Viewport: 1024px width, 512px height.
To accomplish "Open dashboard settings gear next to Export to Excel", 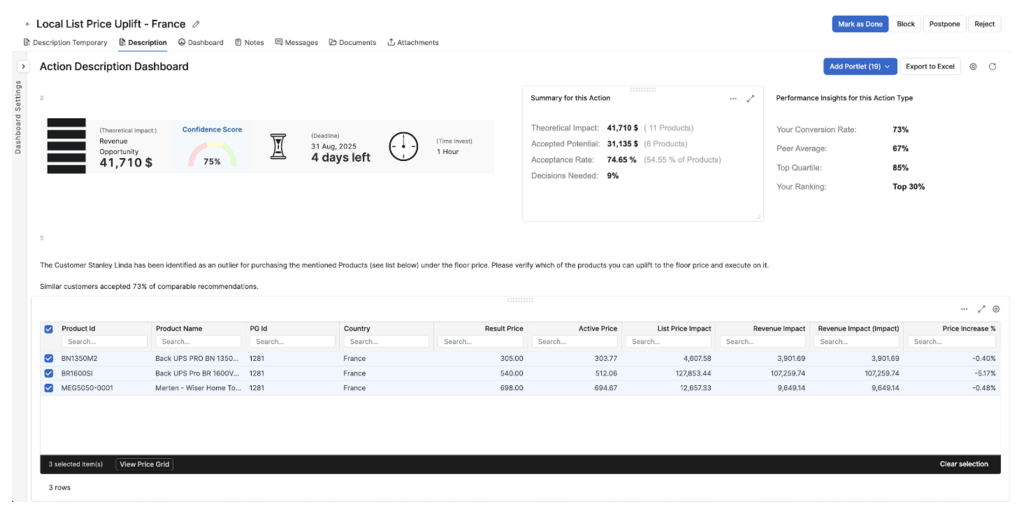I will tap(973, 67).
